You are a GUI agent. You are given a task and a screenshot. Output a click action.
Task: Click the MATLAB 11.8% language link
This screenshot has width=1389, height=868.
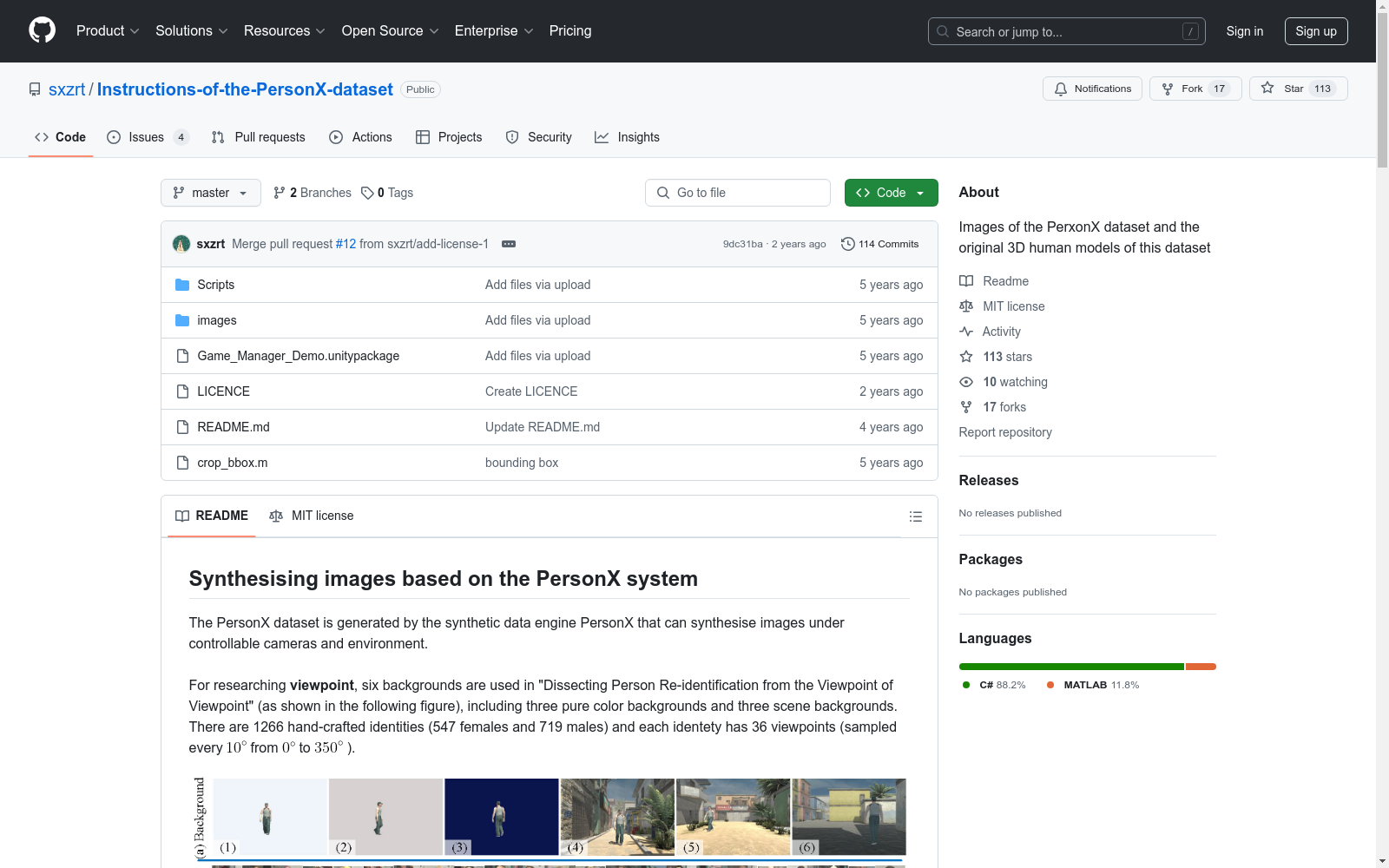pos(1093,685)
